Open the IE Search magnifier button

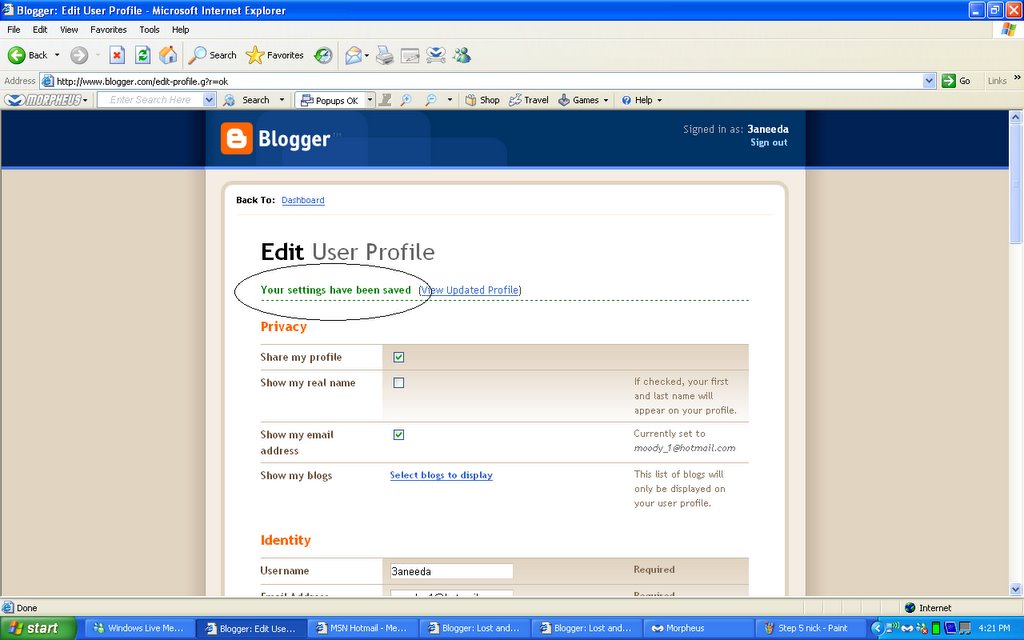click(212, 56)
